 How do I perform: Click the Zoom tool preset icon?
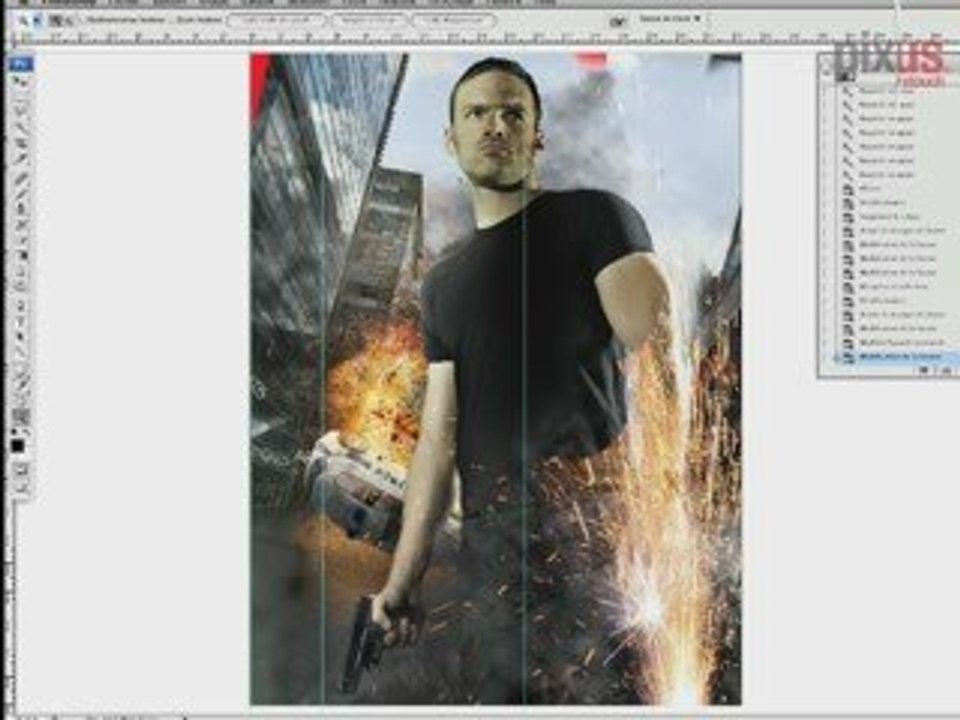pyautogui.click(x=23, y=20)
